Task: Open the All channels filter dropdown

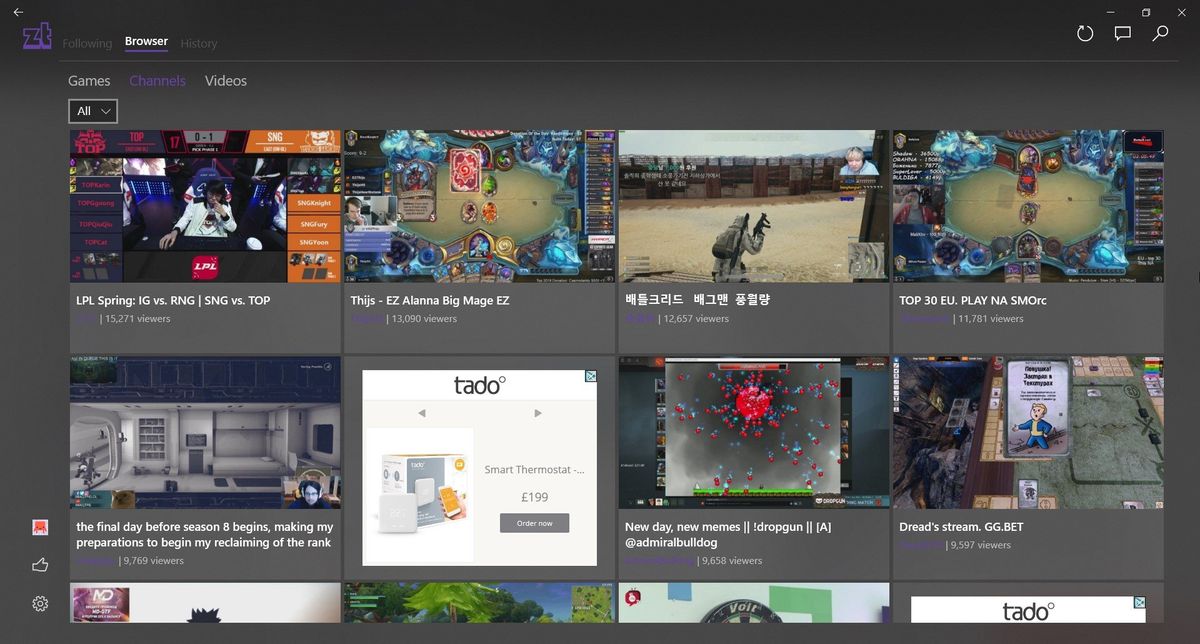Action: 92,110
